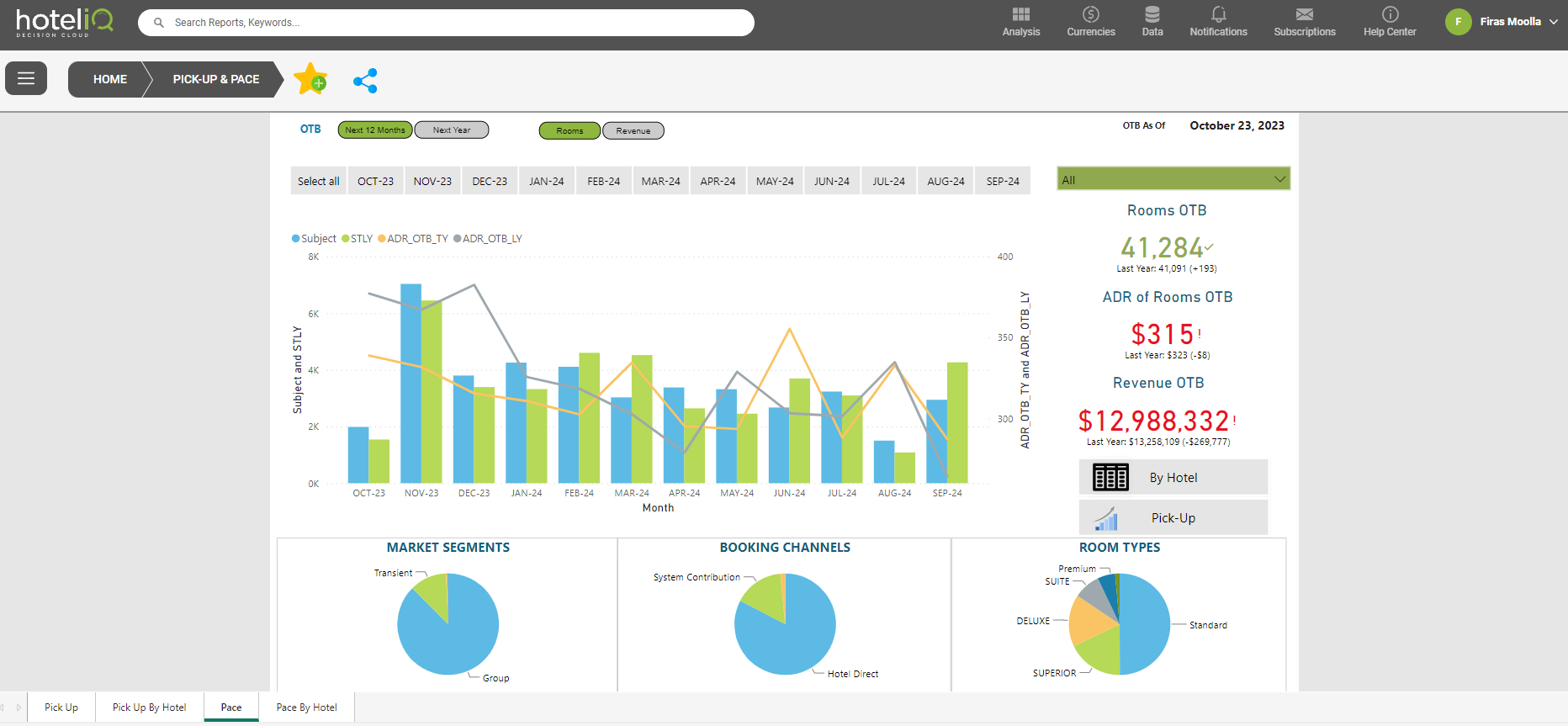Open the hamburger navigation menu

26,79
